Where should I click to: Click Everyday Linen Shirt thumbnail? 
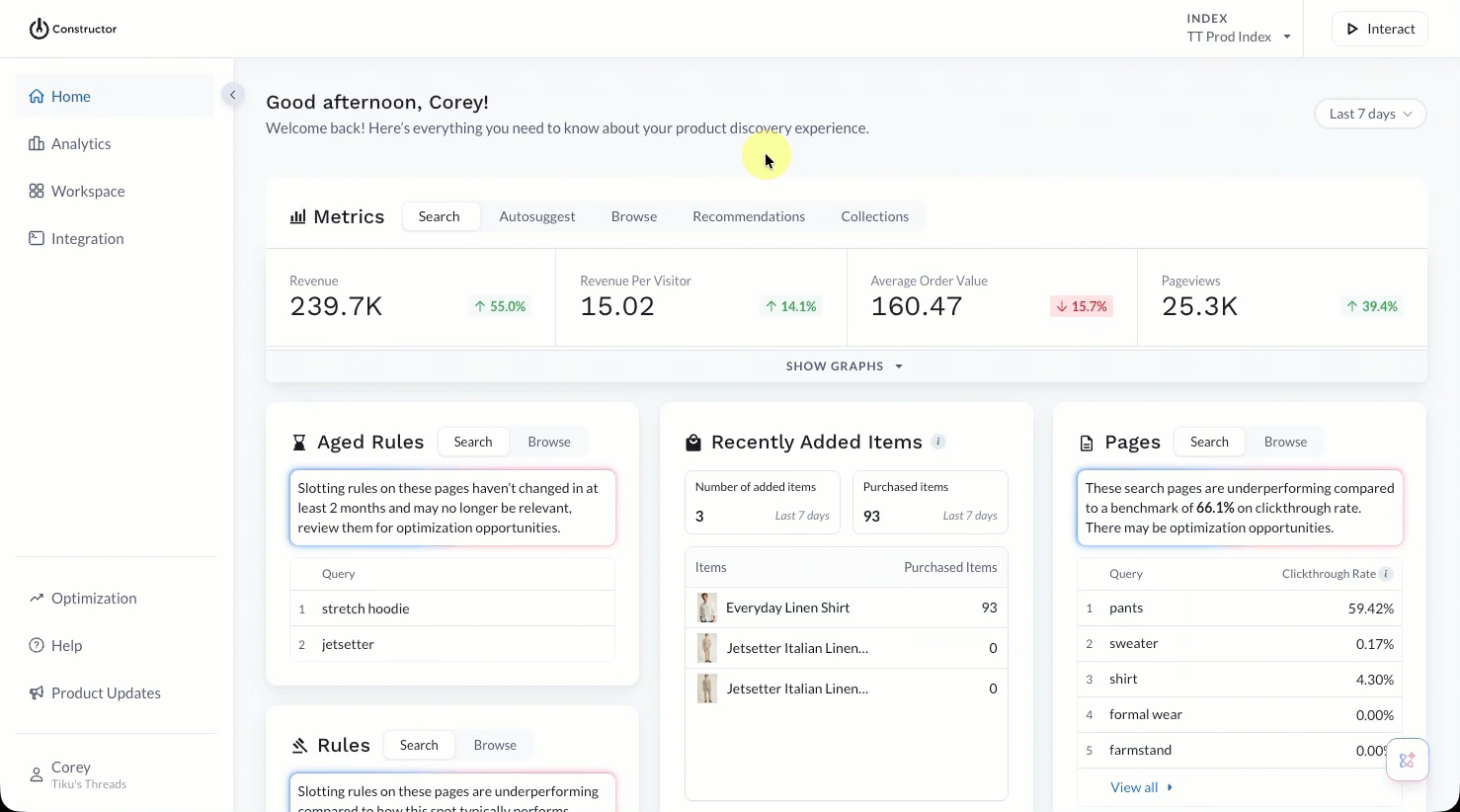707,608
